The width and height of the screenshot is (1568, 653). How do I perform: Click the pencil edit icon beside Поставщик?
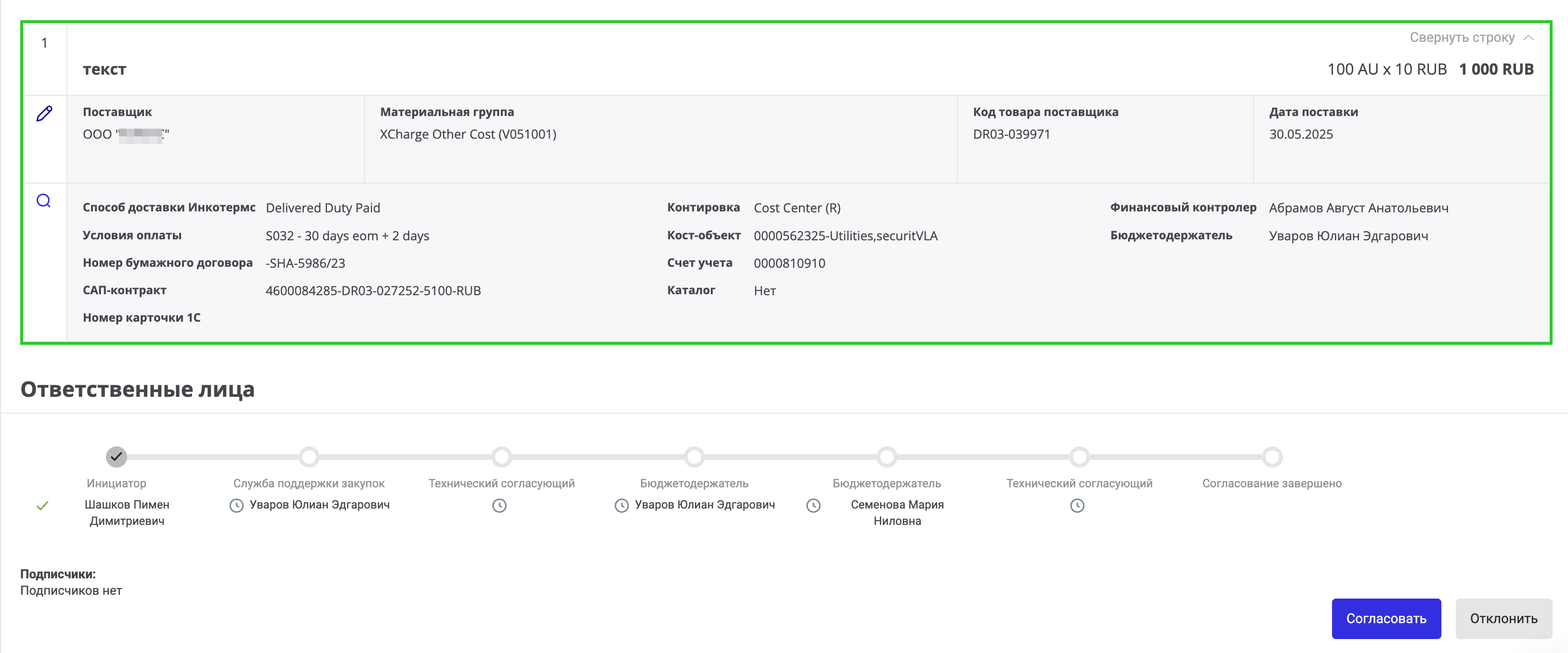44,114
